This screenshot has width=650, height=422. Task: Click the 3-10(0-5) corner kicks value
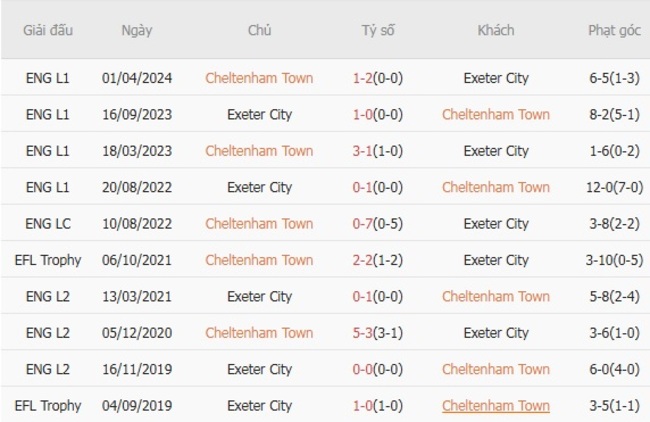tap(614, 260)
